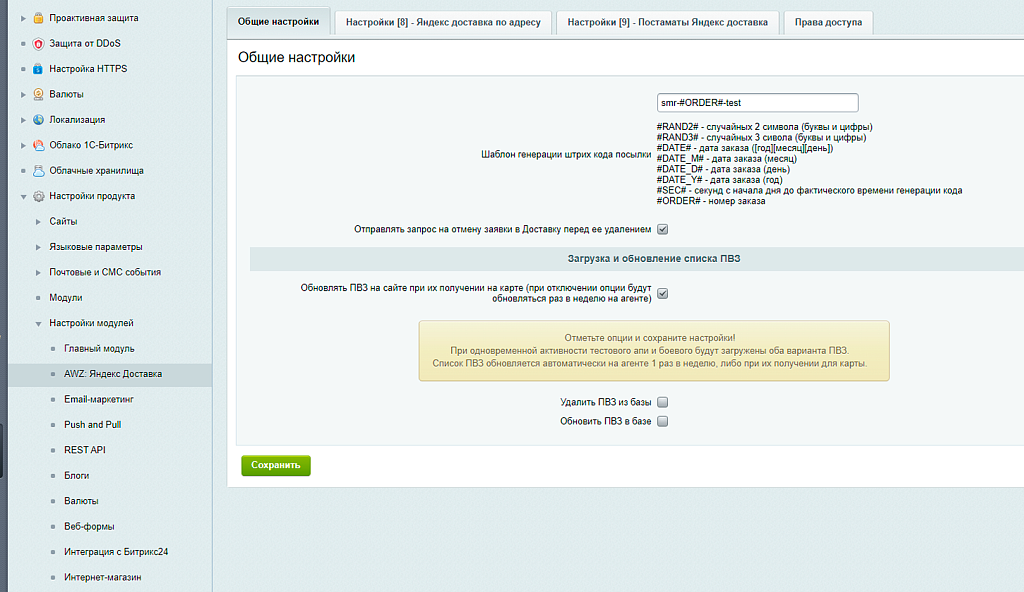Click the barcode template input field
The width and height of the screenshot is (1024, 592).
click(x=757, y=102)
